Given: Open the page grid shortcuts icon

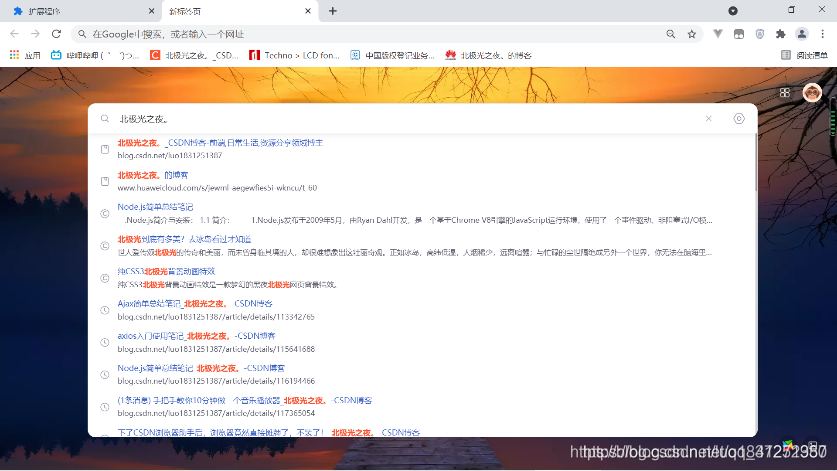Looking at the screenshot, I should [x=785, y=92].
